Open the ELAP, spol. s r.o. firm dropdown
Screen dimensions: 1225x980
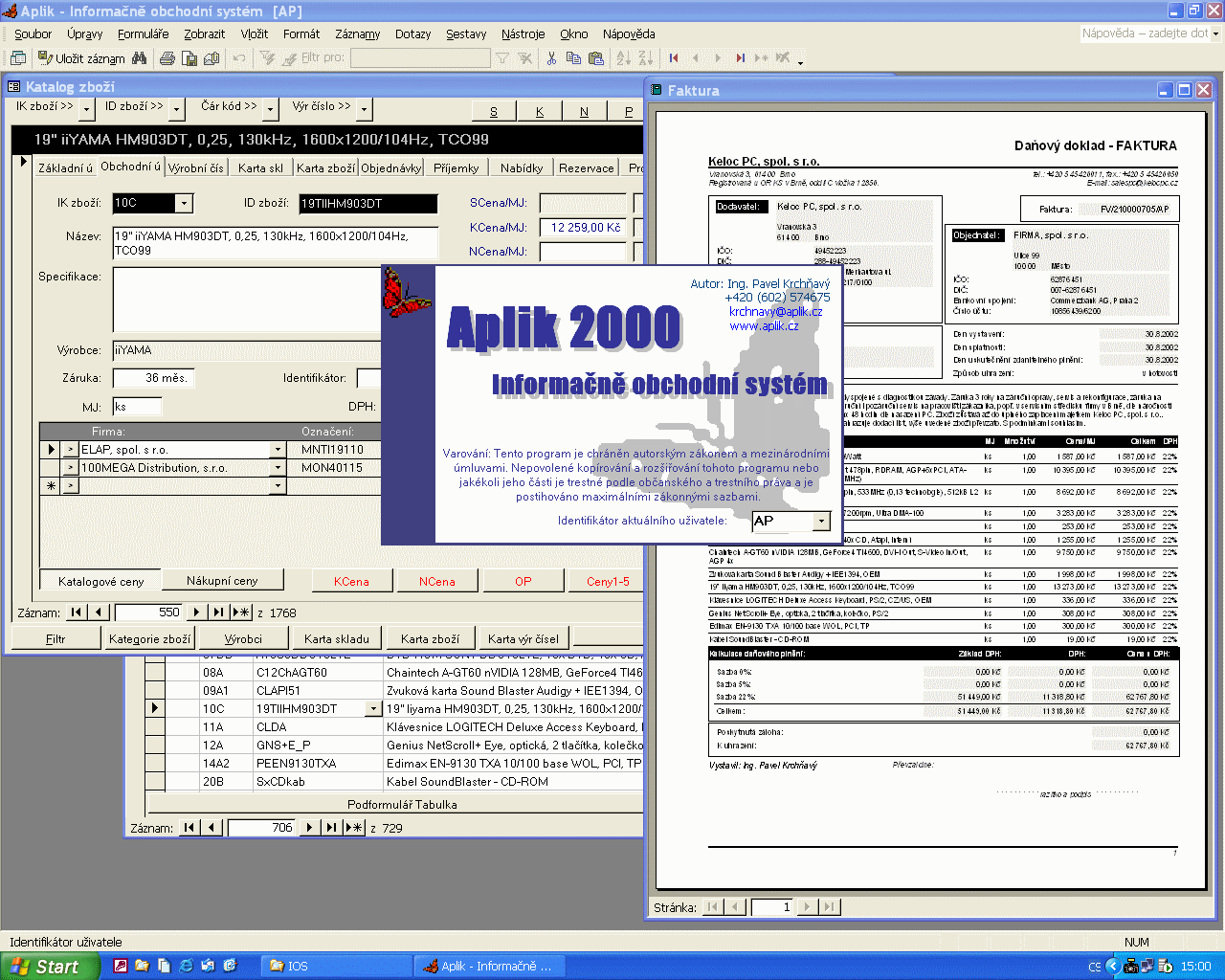tap(278, 449)
